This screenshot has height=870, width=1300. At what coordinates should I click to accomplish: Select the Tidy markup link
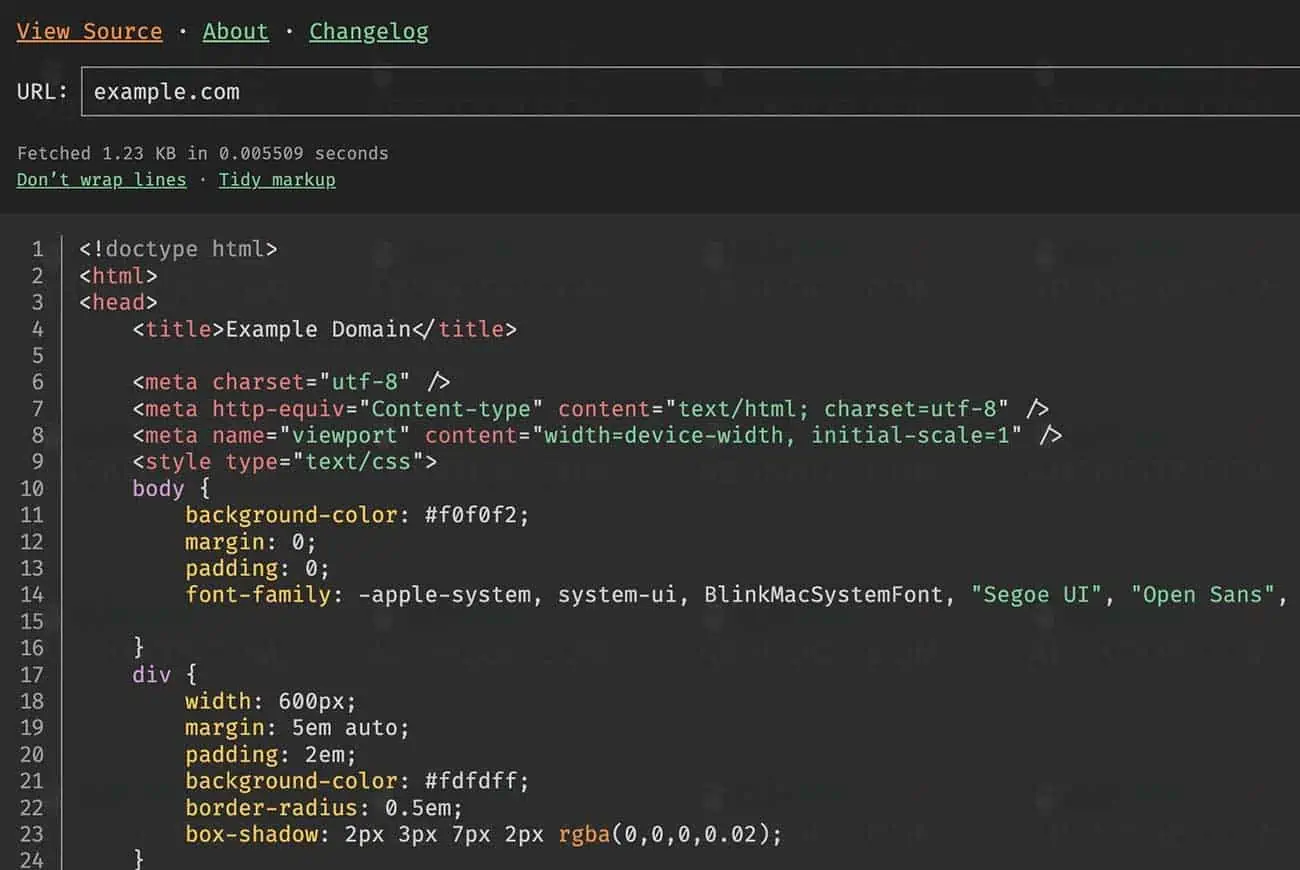click(277, 180)
